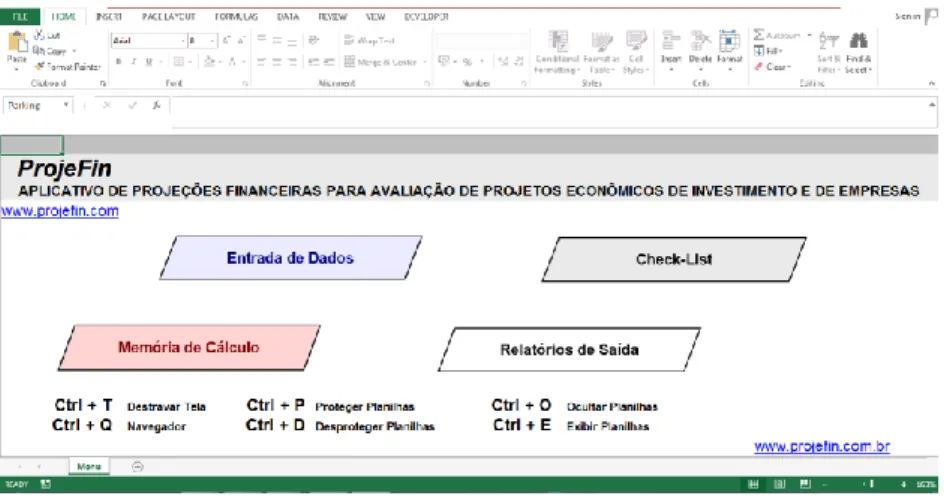
Task: Expand the Name Box dropdown arrow
Action: click(x=66, y=105)
